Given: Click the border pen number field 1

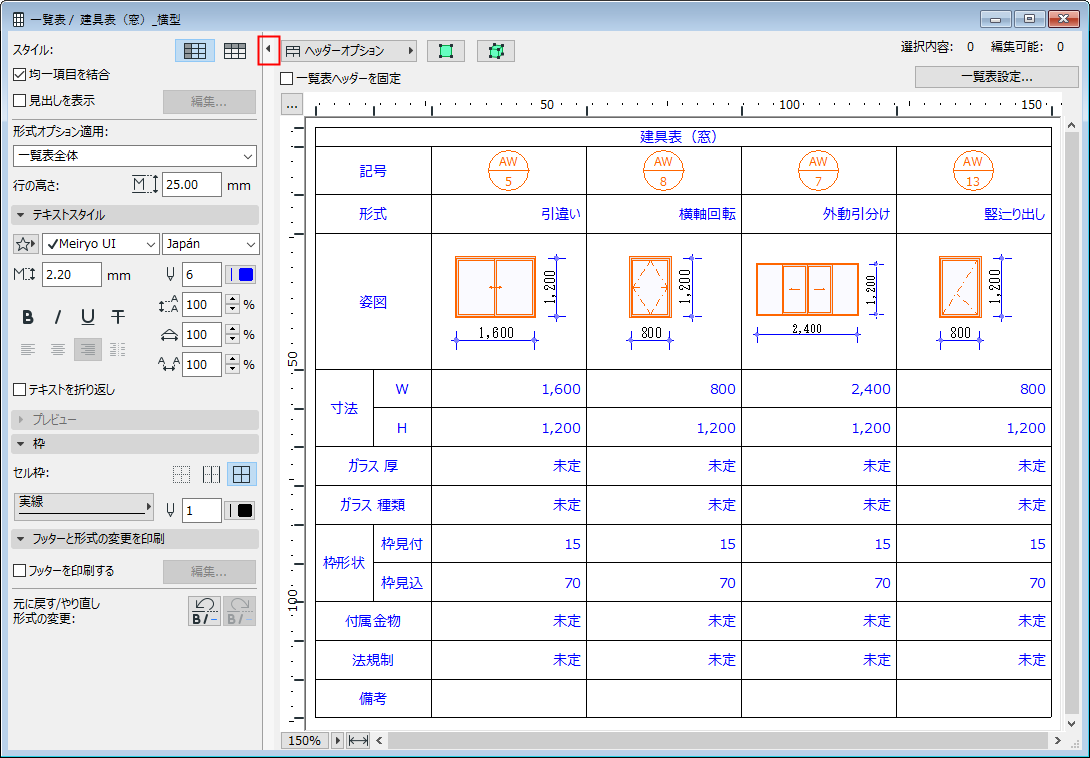Looking at the screenshot, I should [x=202, y=510].
